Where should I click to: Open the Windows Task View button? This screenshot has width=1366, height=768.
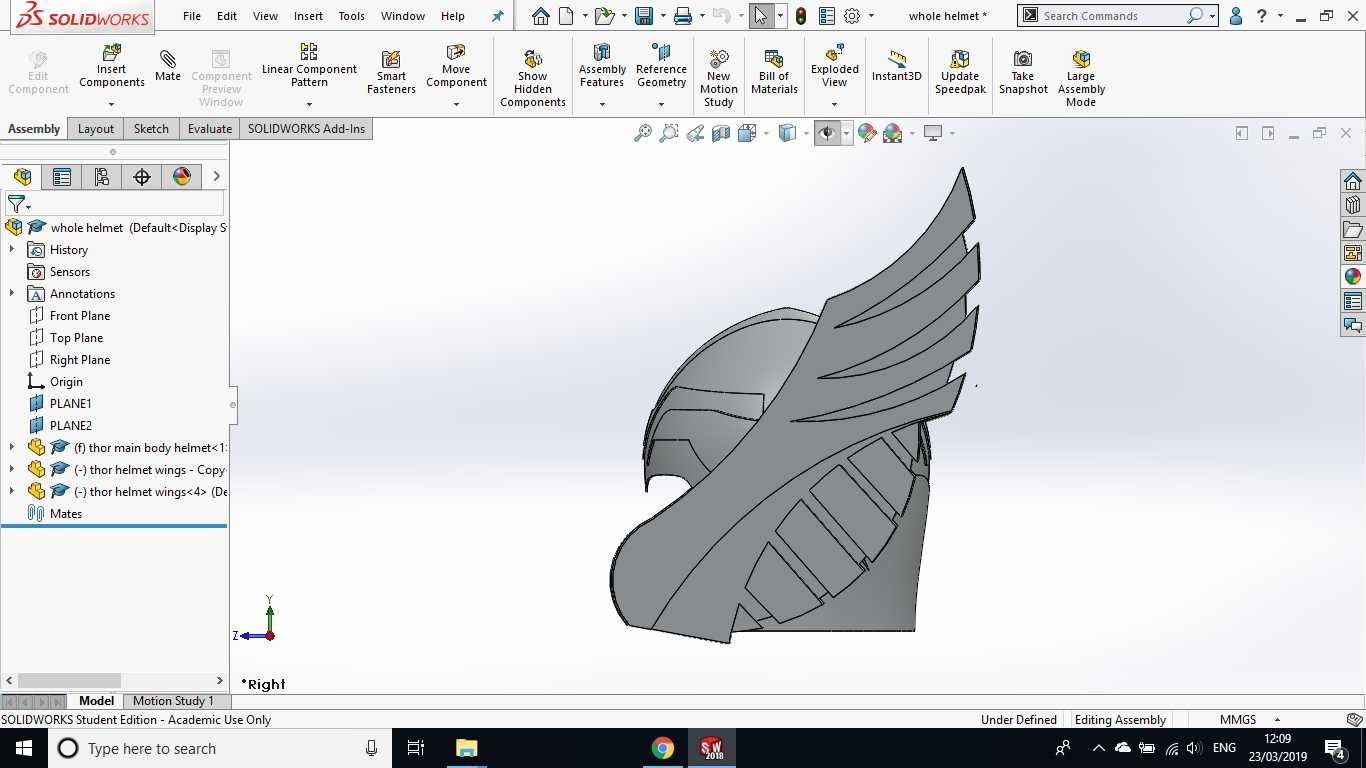416,748
